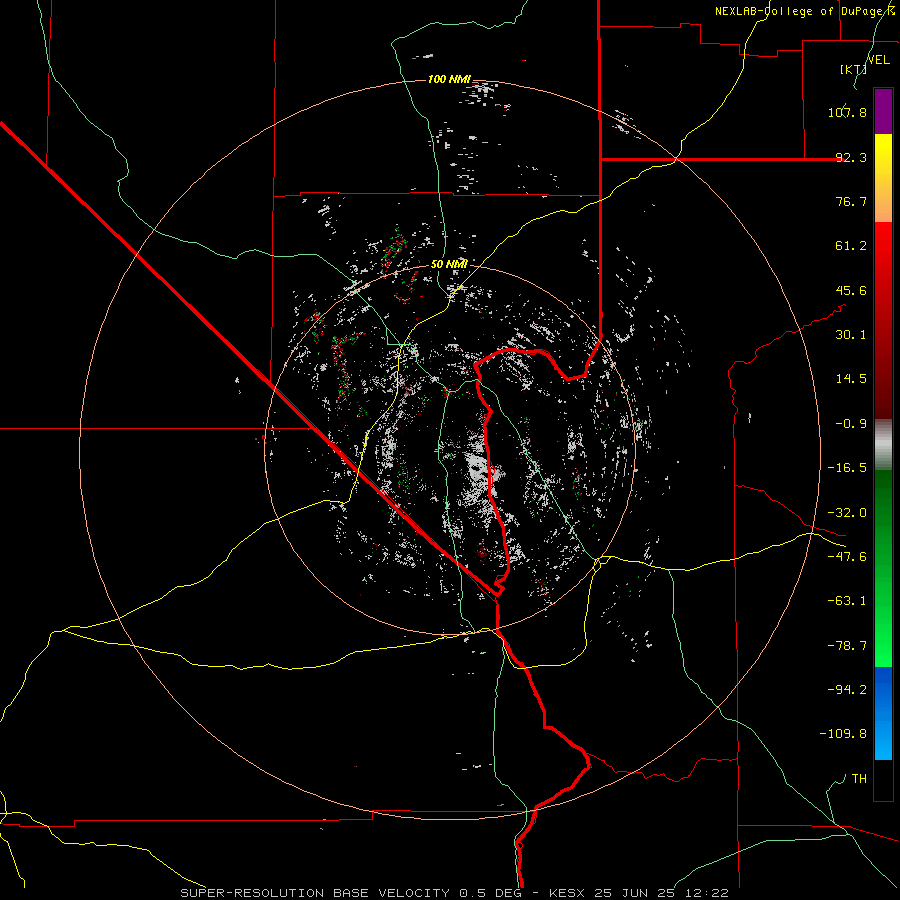Click the purple segment of the color bar
The height and width of the screenshot is (900, 900).
[x=883, y=112]
